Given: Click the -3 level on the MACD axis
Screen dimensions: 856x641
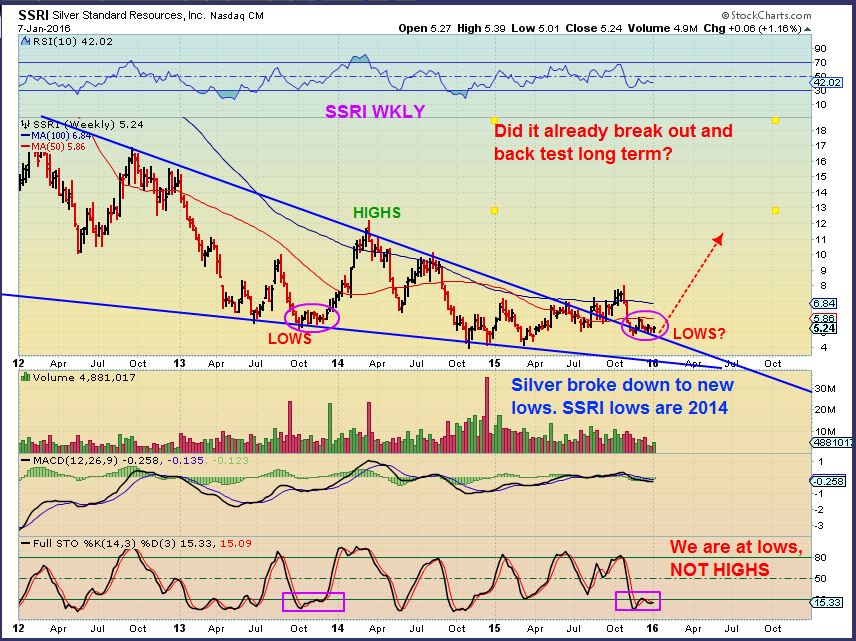Looking at the screenshot, I should tap(819, 525).
